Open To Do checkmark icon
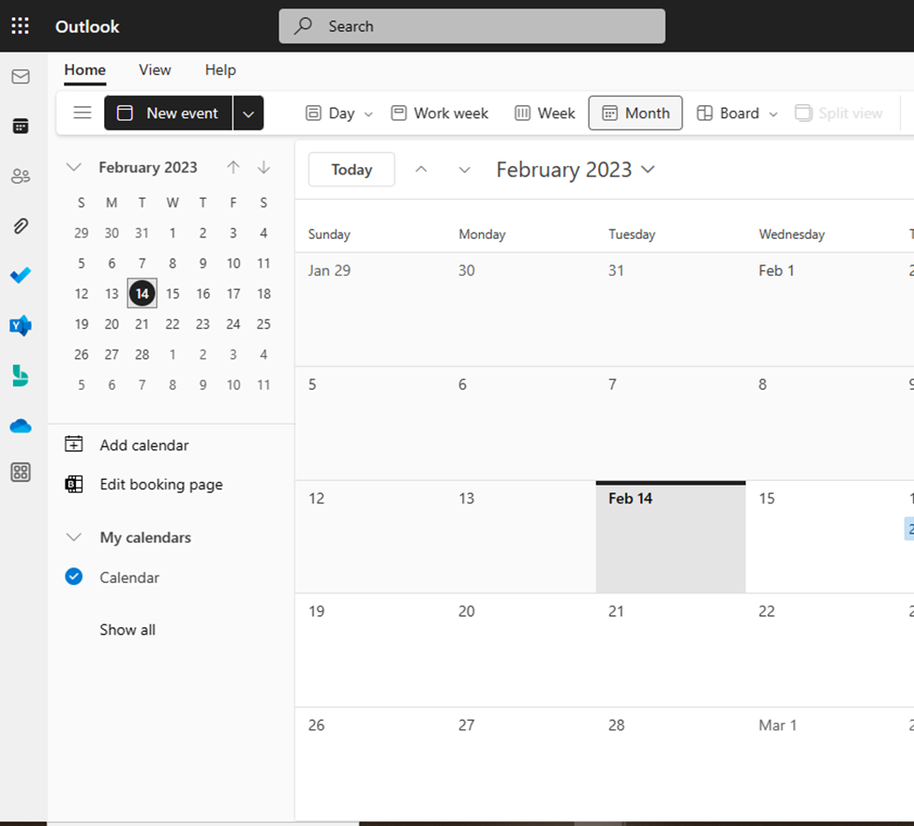914x826 pixels. [20, 275]
